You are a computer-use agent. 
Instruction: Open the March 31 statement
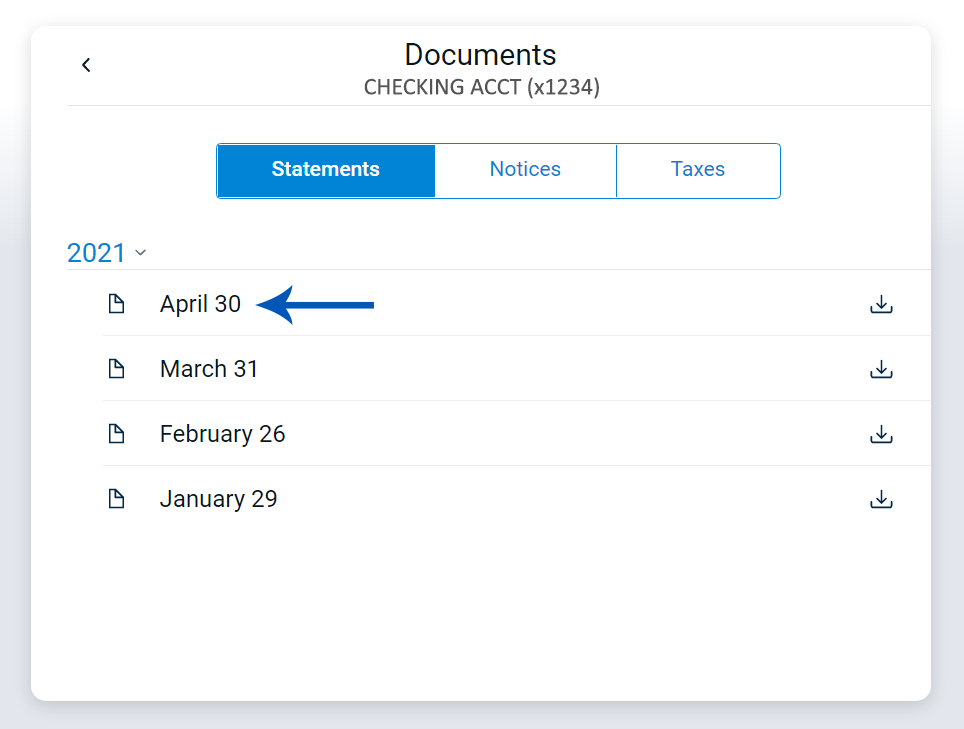pyautogui.click(x=209, y=369)
